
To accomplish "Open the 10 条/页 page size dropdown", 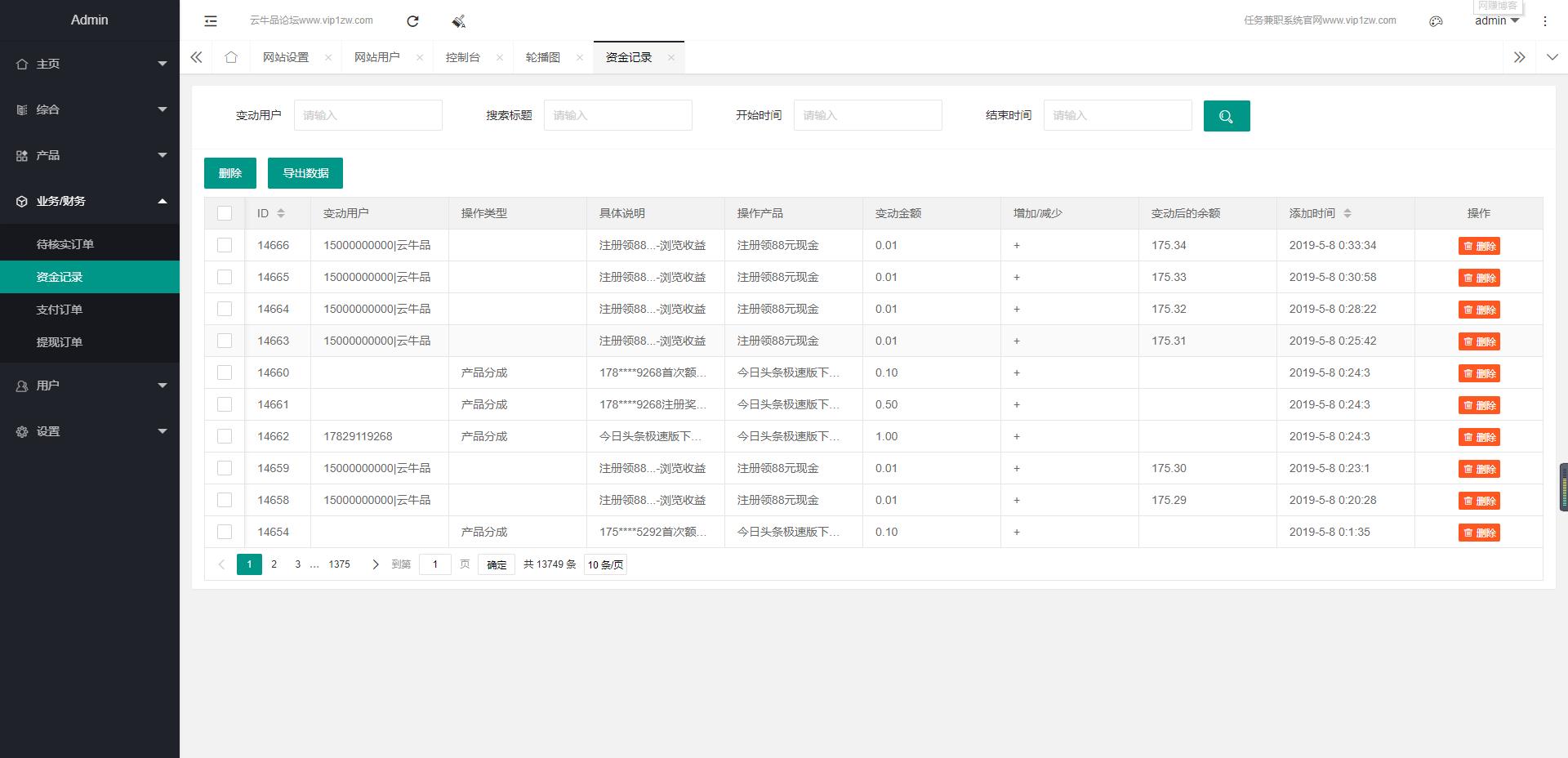I will coord(605,564).
